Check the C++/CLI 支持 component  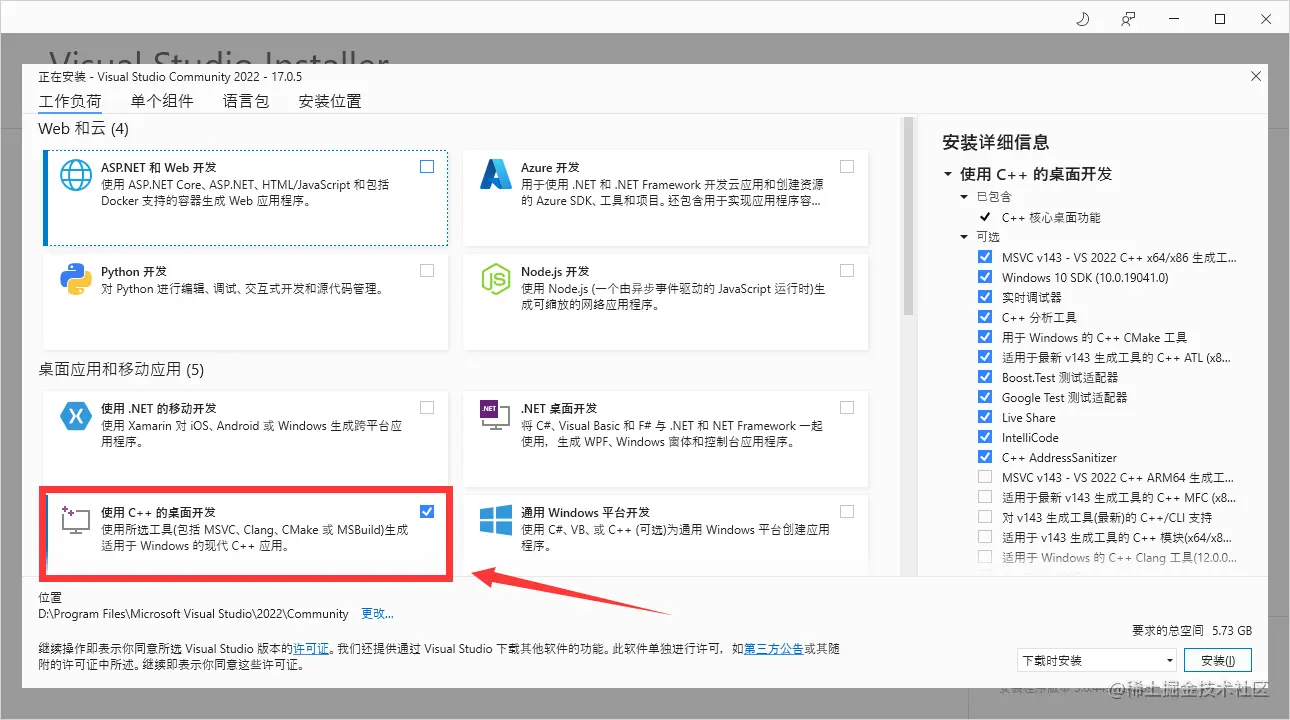[985, 517]
